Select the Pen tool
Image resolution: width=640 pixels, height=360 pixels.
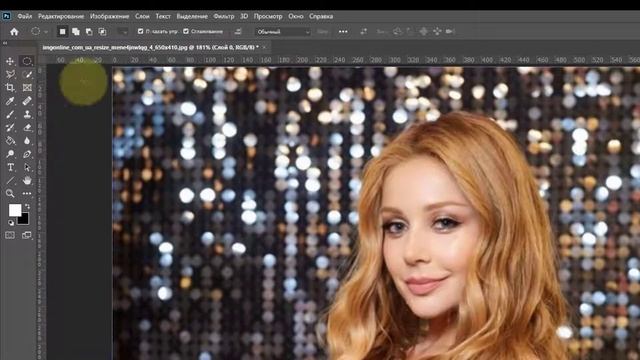click(27, 154)
